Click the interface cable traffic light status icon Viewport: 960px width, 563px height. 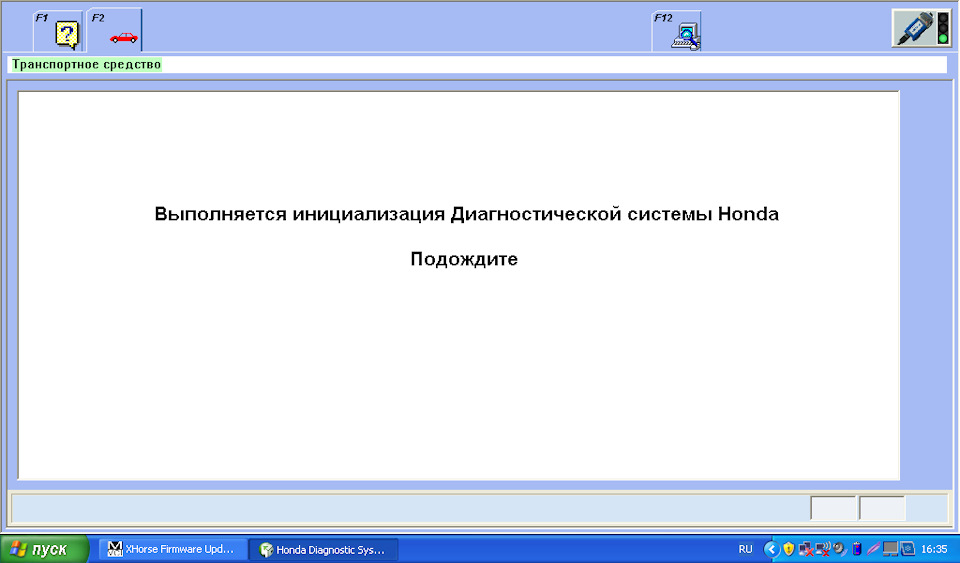click(x=921, y=28)
